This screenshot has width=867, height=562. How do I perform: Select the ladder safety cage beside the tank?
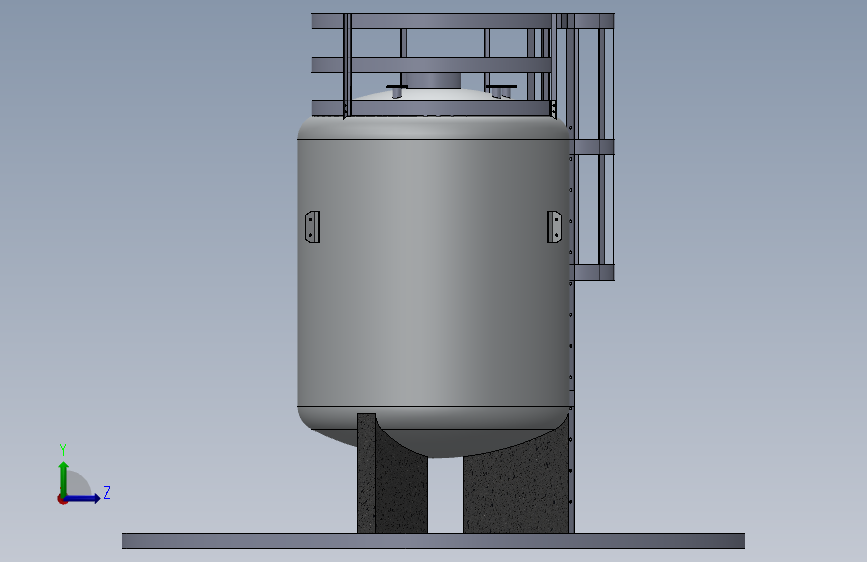(594, 147)
